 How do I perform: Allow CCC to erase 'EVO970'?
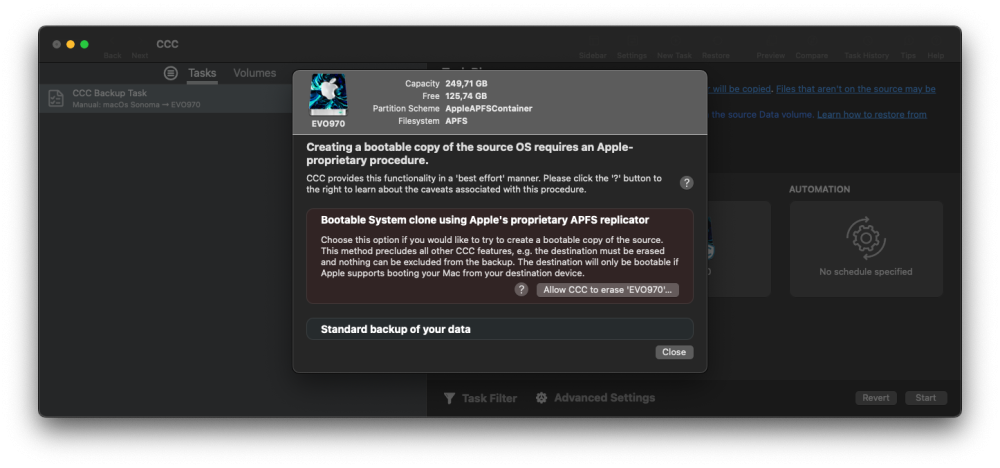pyautogui.click(x=607, y=290)
